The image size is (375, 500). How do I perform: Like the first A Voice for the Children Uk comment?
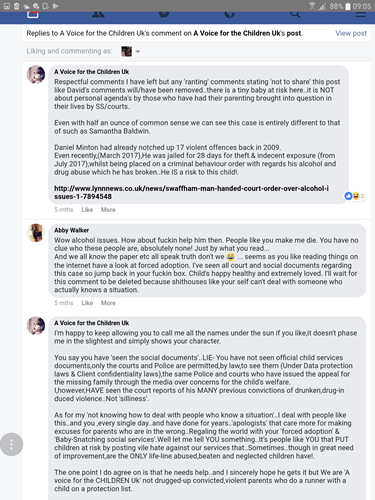(87, 210)
